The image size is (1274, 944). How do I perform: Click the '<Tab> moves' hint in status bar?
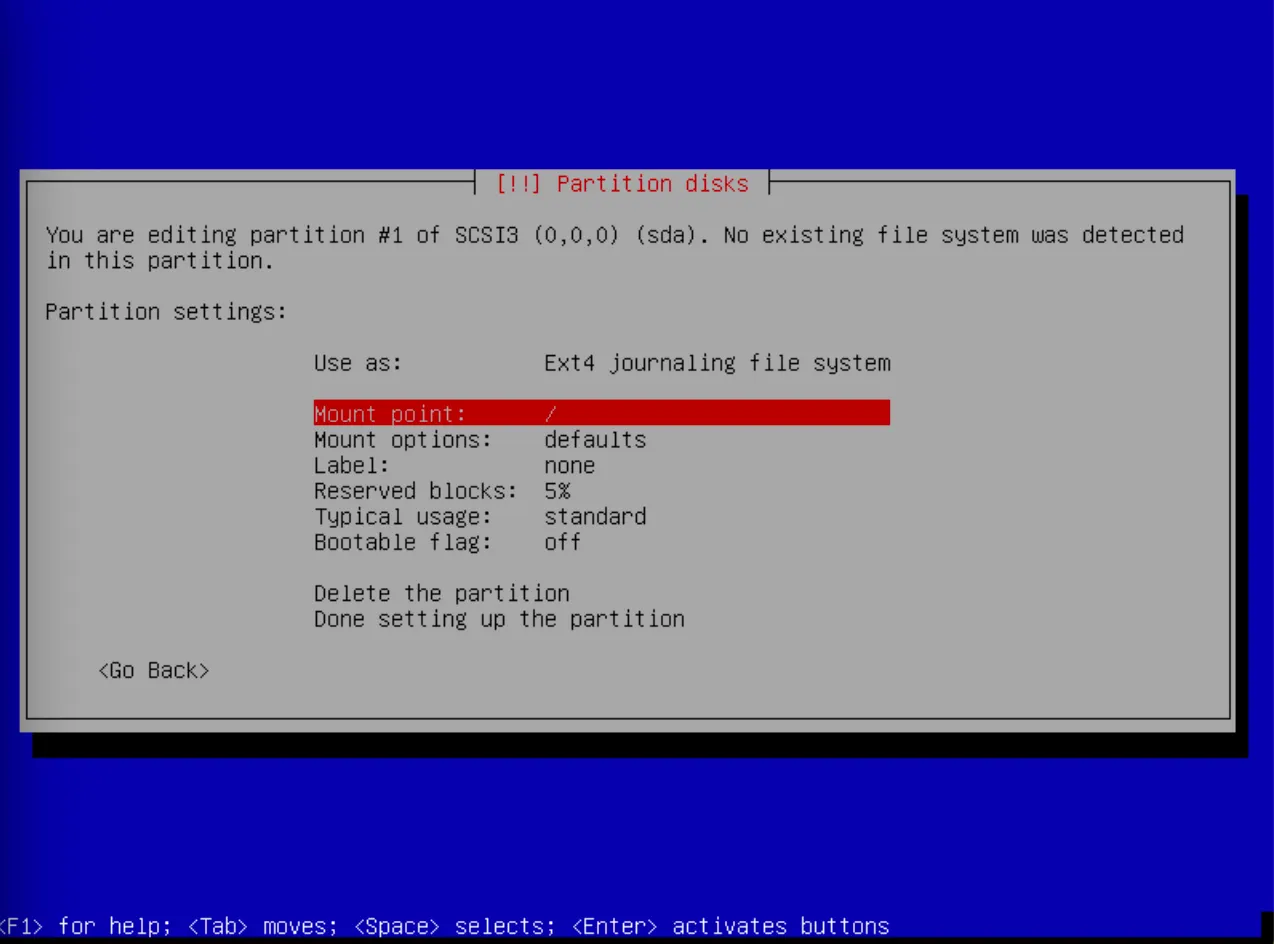[262, 926]
